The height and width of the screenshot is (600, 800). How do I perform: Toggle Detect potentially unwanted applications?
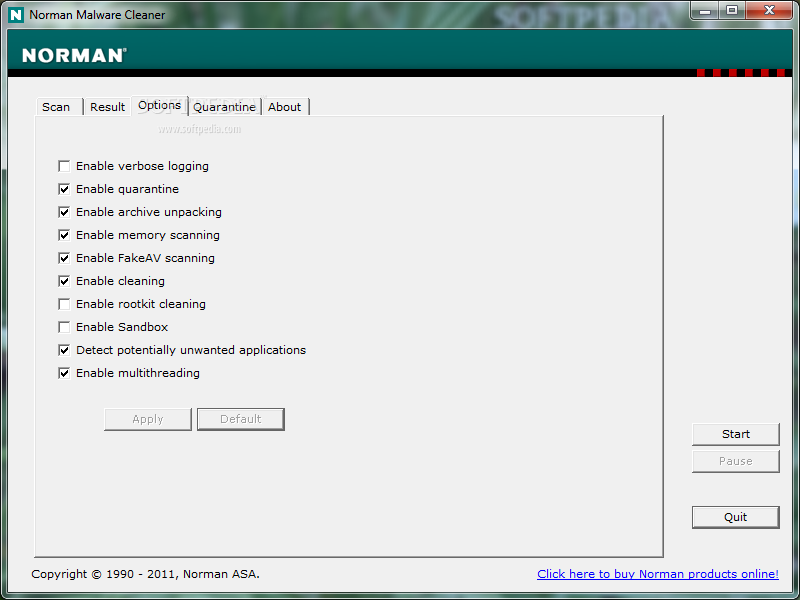click(x=64, y=350)
